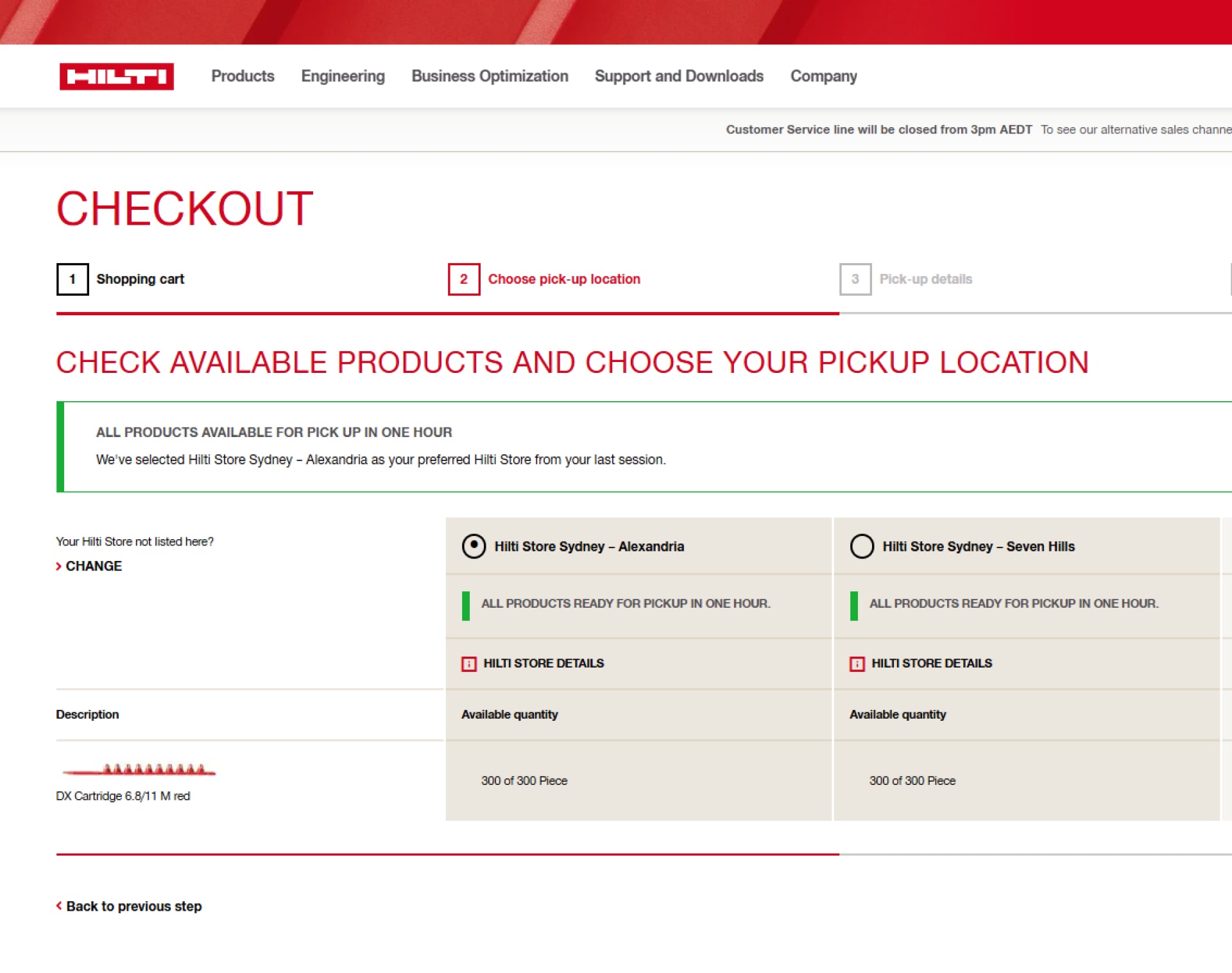
Task: Click the Hilti logo
Action: 116,76
